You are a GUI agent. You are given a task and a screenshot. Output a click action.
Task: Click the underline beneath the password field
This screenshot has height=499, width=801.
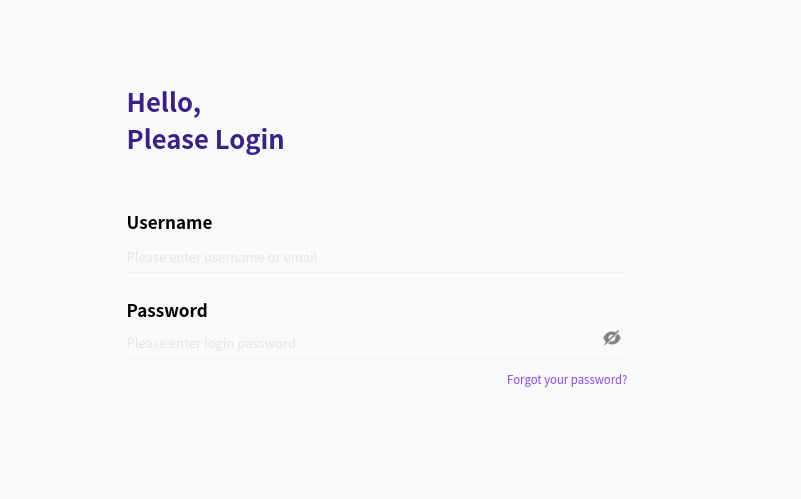(376, 358)
